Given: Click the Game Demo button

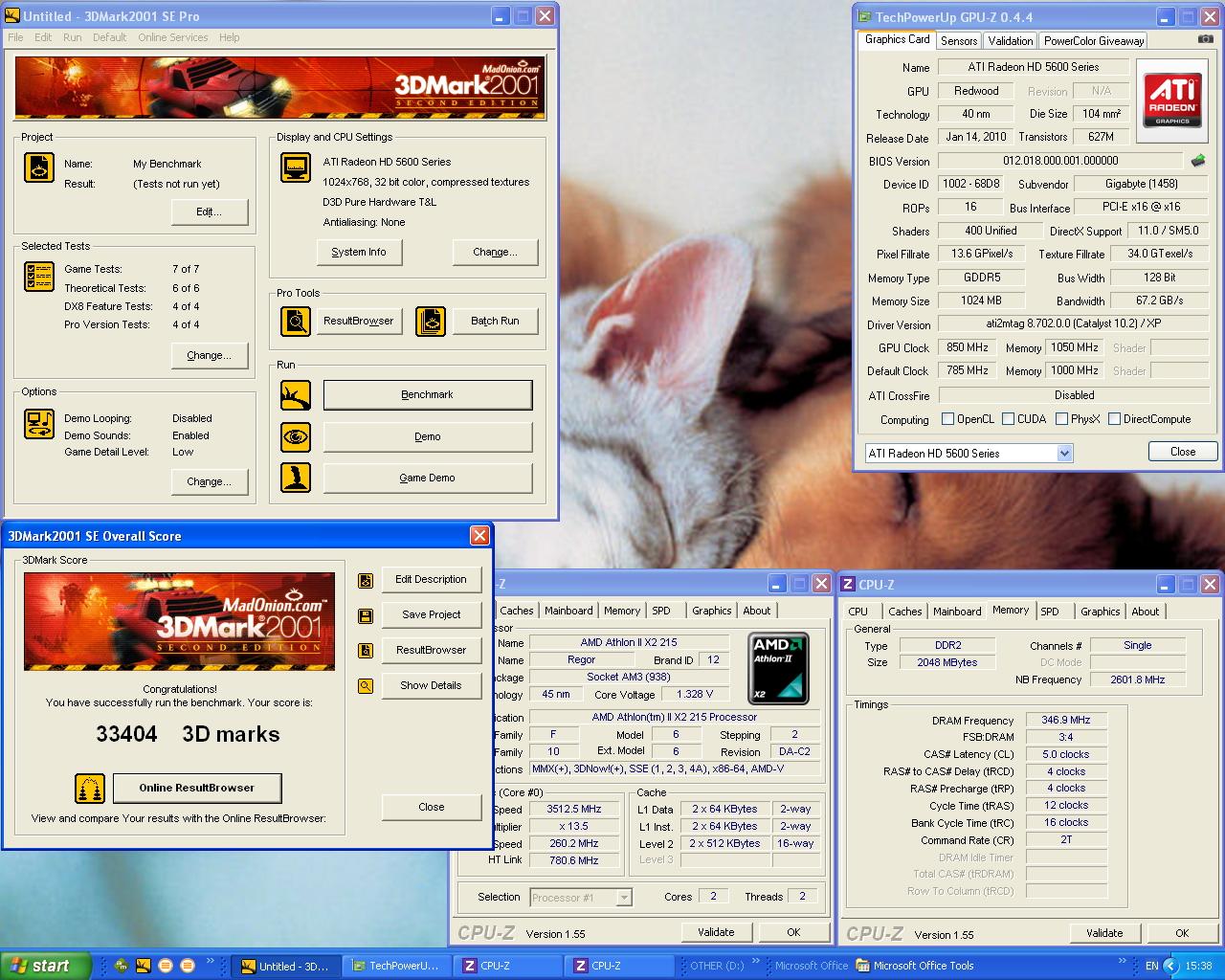Looking at the screenshot, I should (427, 478).
